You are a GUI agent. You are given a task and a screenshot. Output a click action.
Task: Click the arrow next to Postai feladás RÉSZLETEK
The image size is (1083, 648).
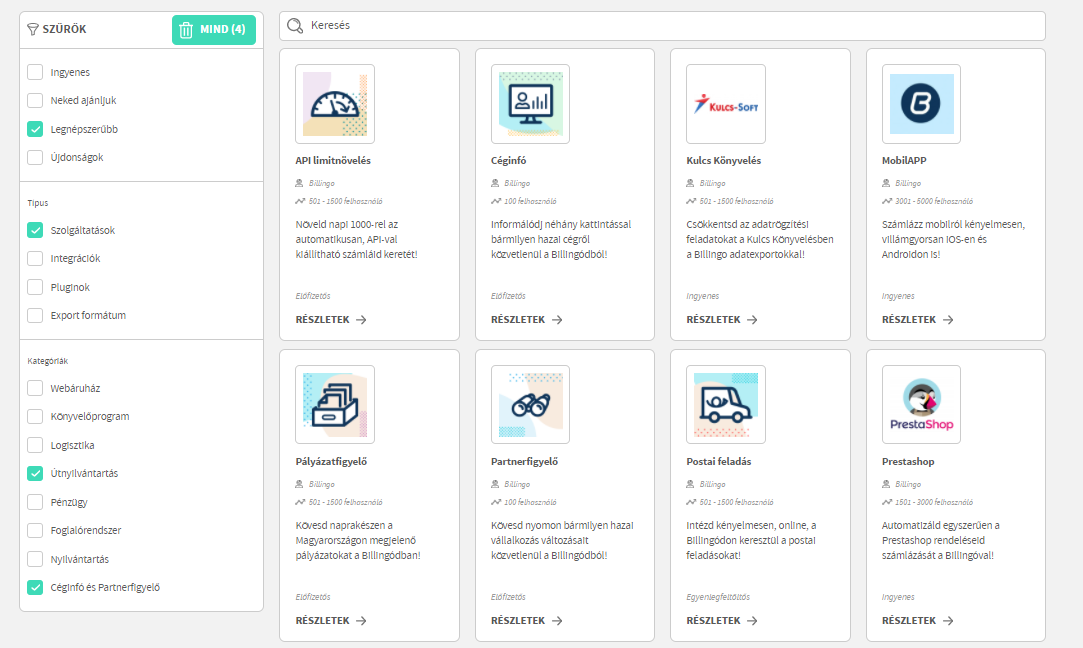pyautogui.click(x=752, y=621)
